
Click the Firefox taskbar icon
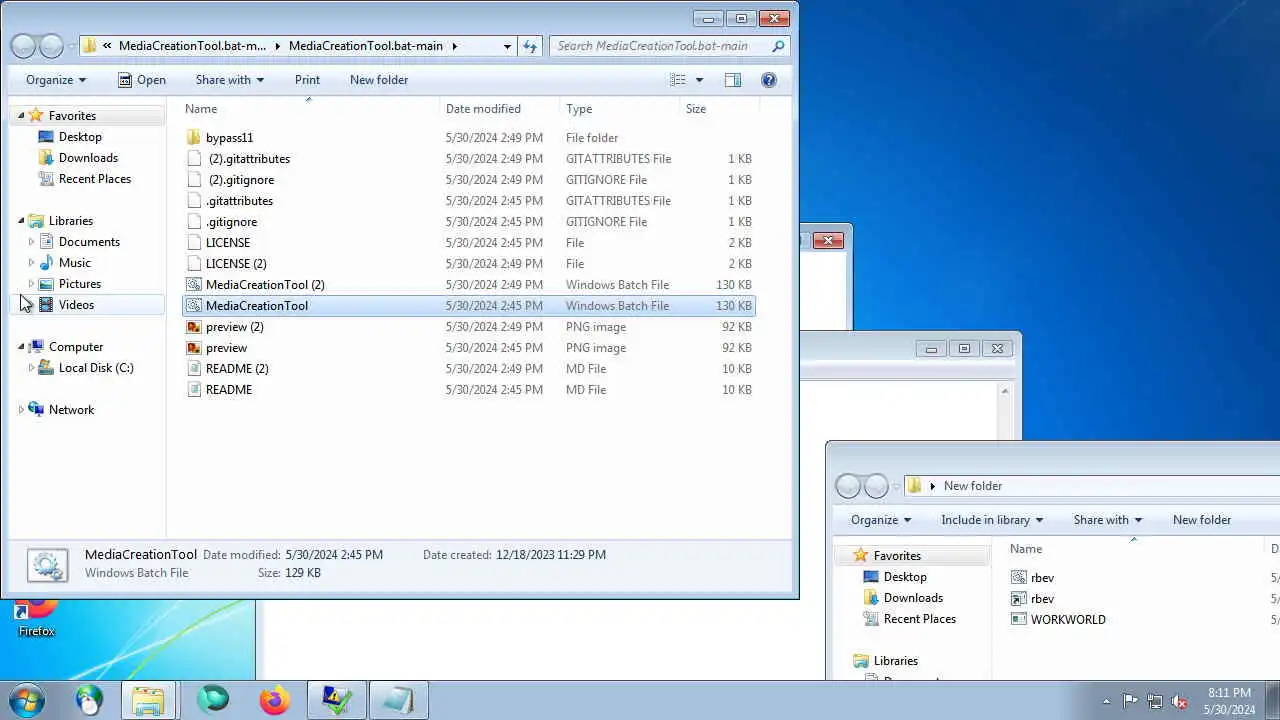tap(274, 700)
